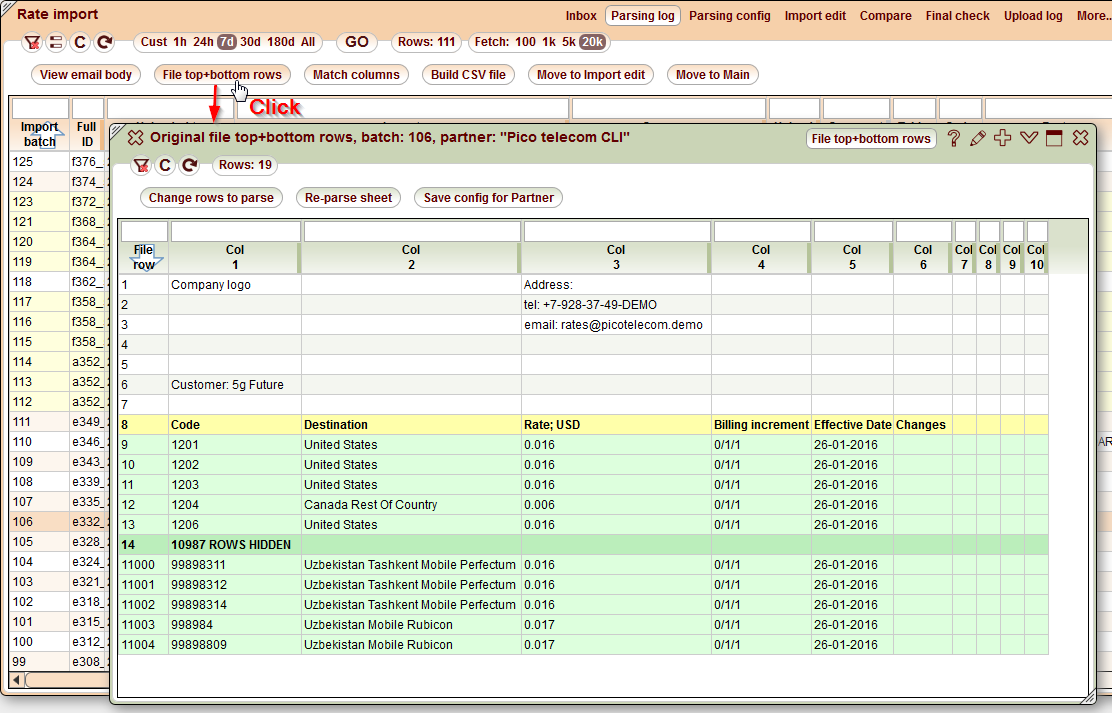The height and width of the screenshot is (713, 1112).
Task: Click the C clear icon in the popup toolbar
Action: pyautogui.click(x=165, y=165)
